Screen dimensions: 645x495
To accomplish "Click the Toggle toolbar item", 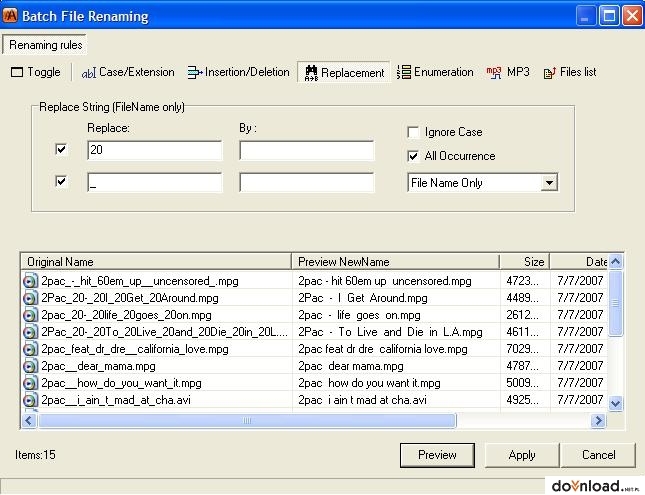I will (x=35, y=72).
